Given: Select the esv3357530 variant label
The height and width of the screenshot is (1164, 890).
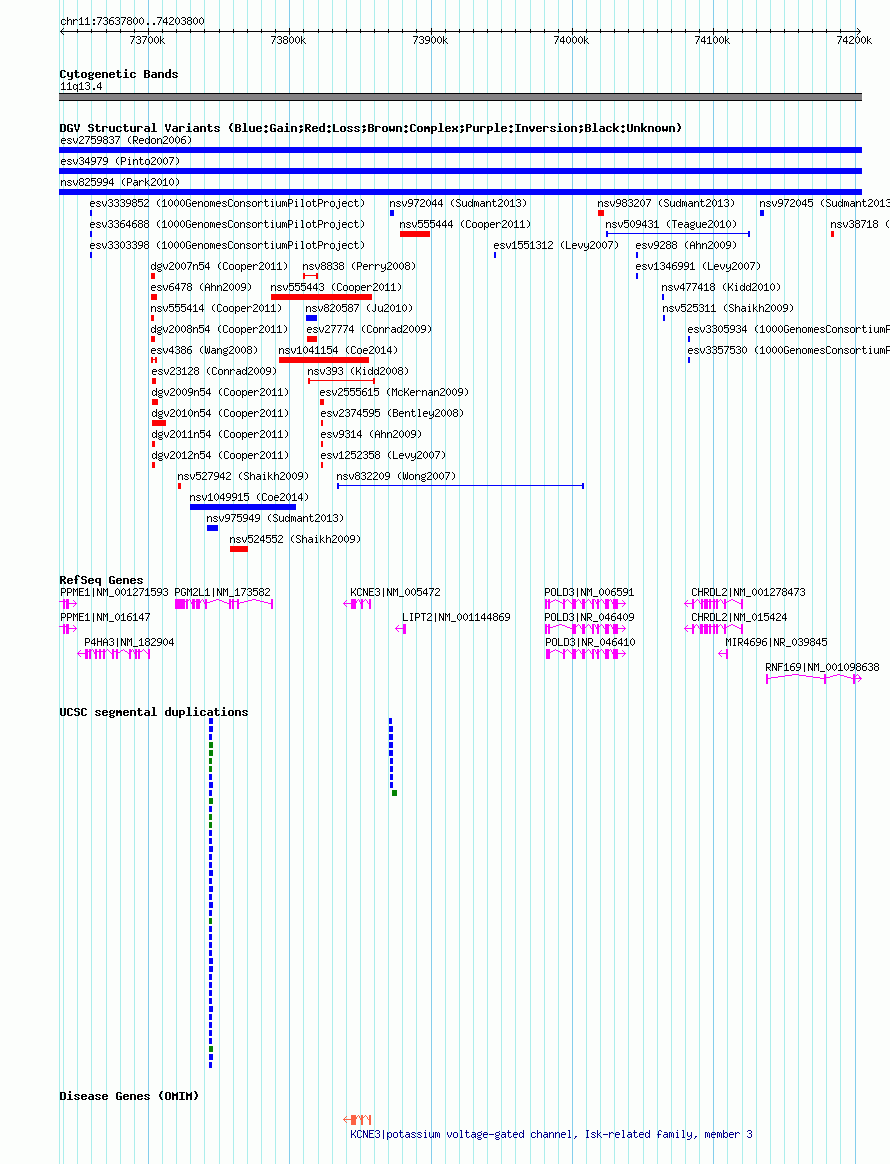Looking at the screenshot, I should pyautogui.click(x=788, y=350).
